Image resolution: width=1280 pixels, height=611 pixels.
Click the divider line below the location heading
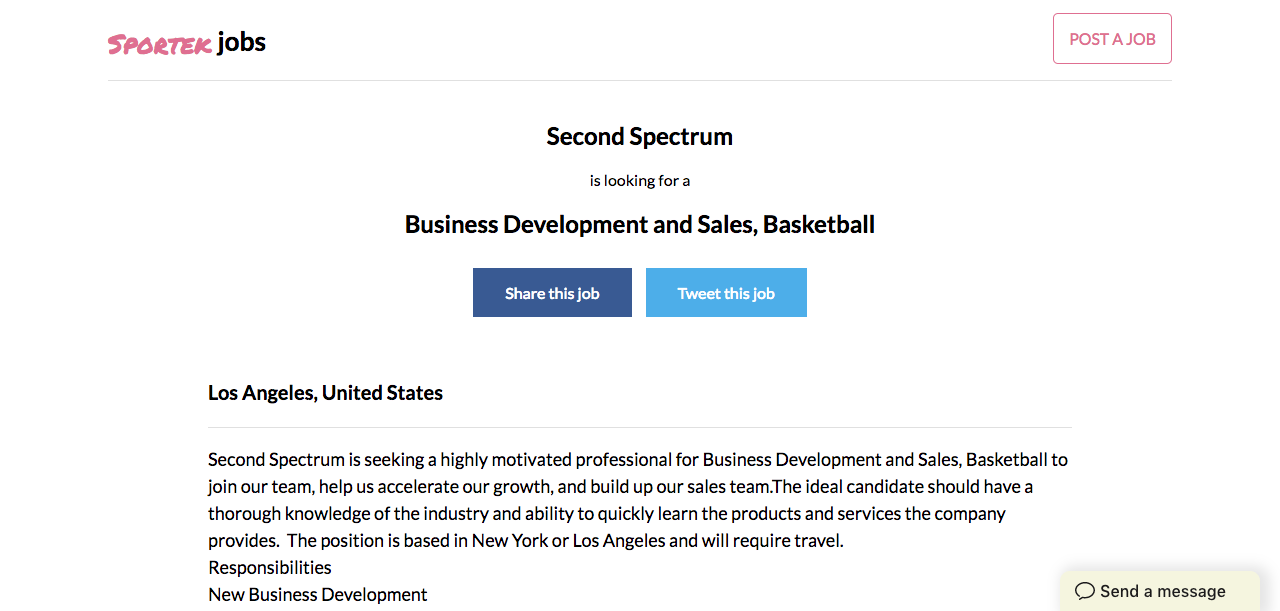[639, 427]
